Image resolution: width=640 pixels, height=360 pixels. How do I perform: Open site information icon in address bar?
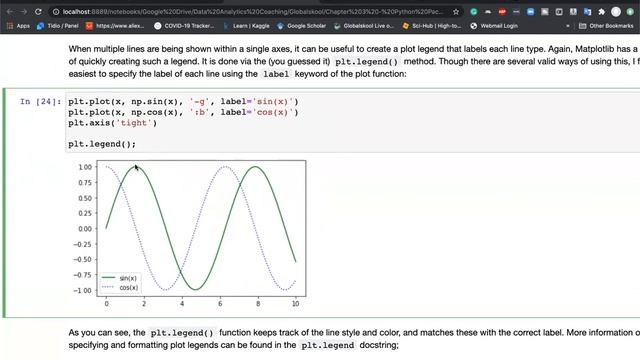tap(56, 12)
